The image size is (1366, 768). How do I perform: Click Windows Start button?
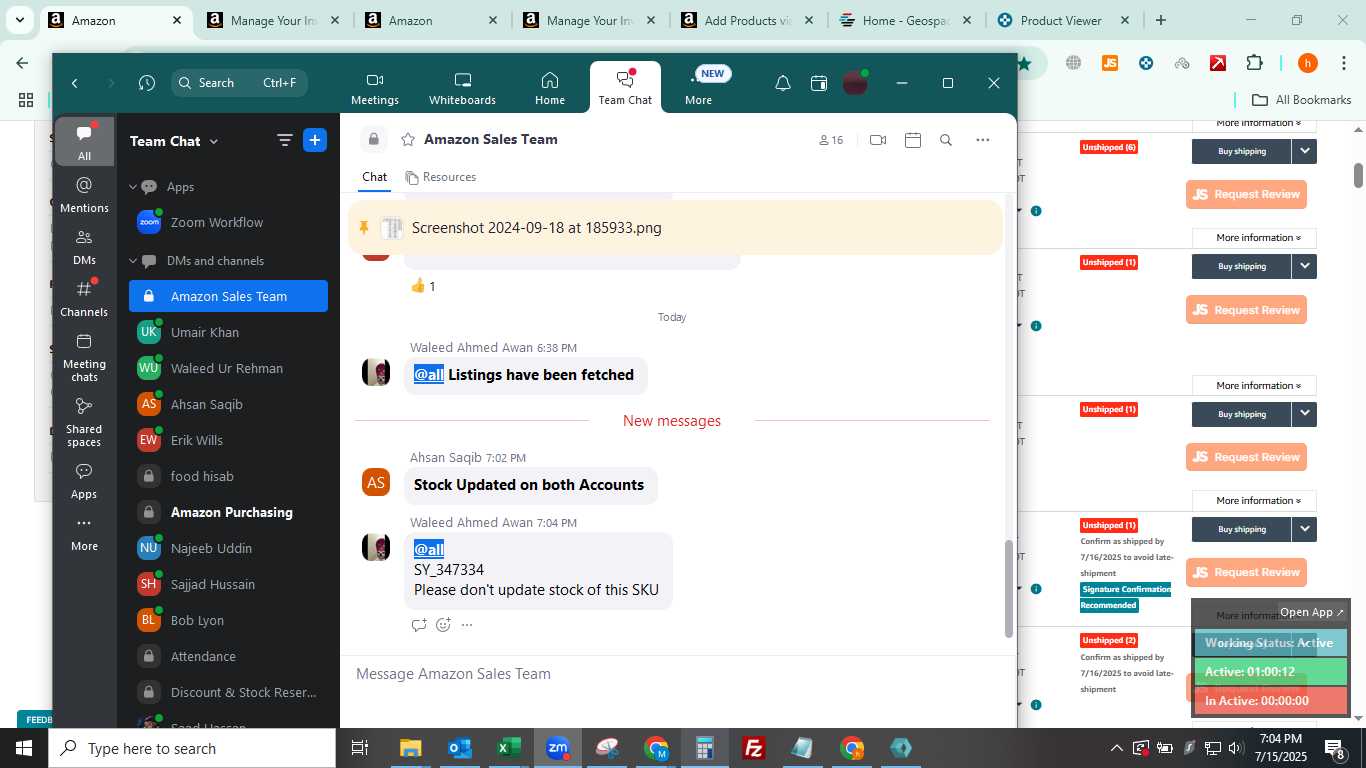(x=23, y=748)
